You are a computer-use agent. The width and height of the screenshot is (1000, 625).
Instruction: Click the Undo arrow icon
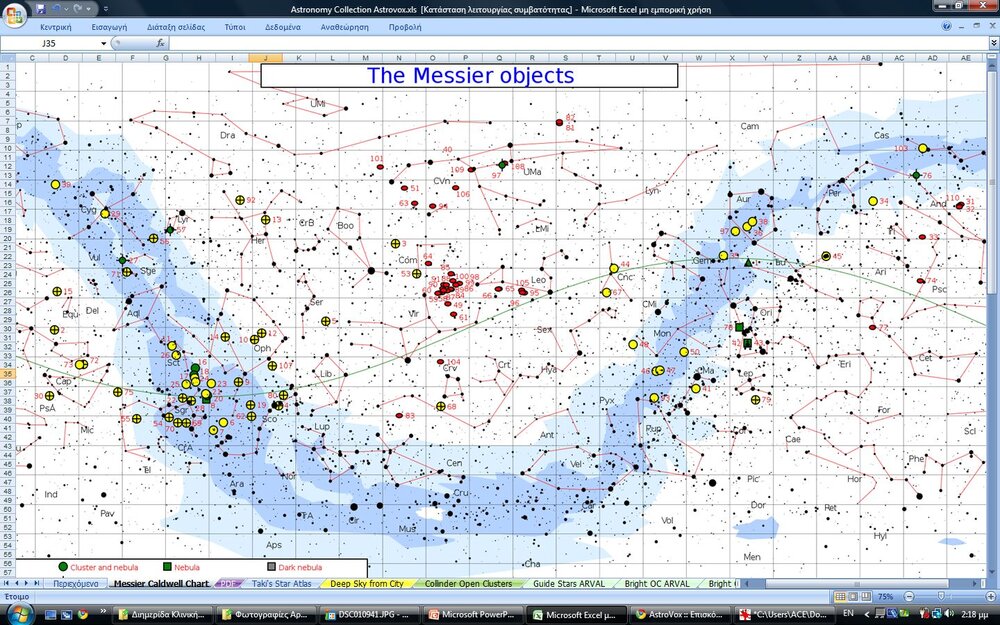[x=56, y=8]
